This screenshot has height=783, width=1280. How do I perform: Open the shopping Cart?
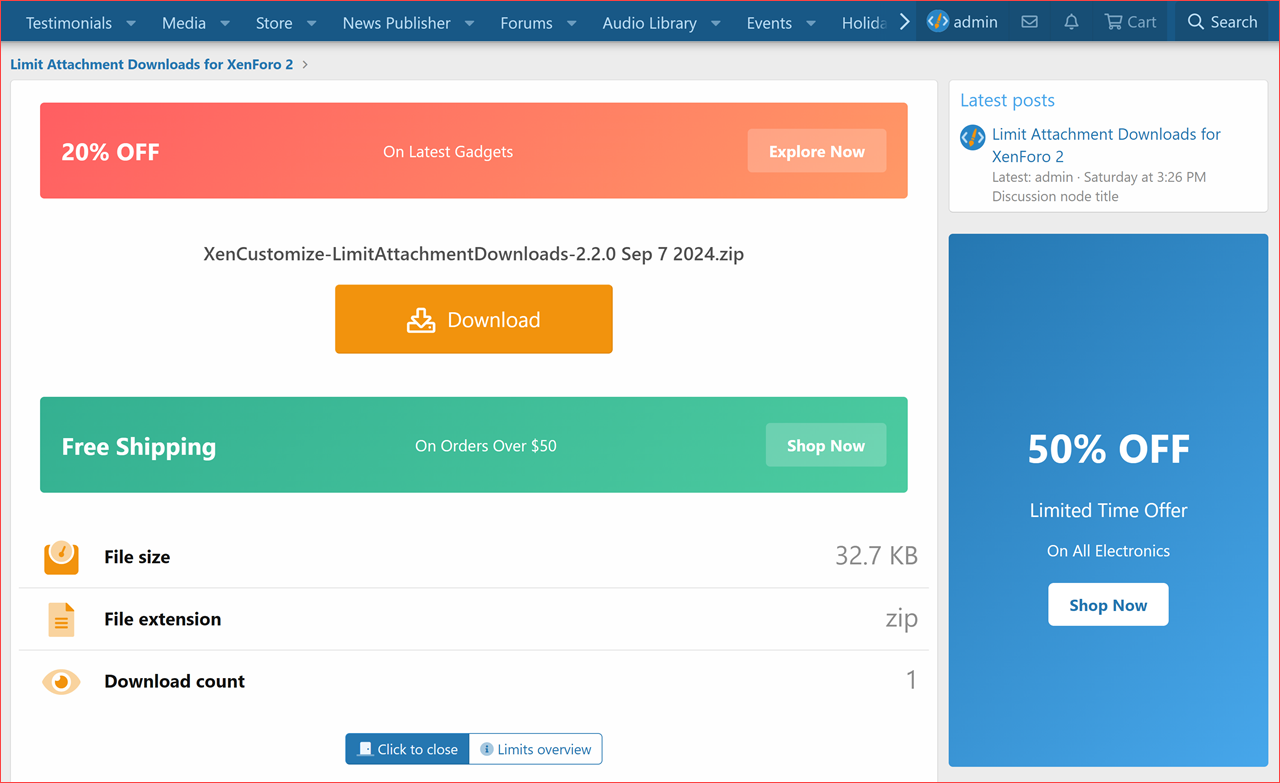pyautogui.click(x=1130, y=22)
